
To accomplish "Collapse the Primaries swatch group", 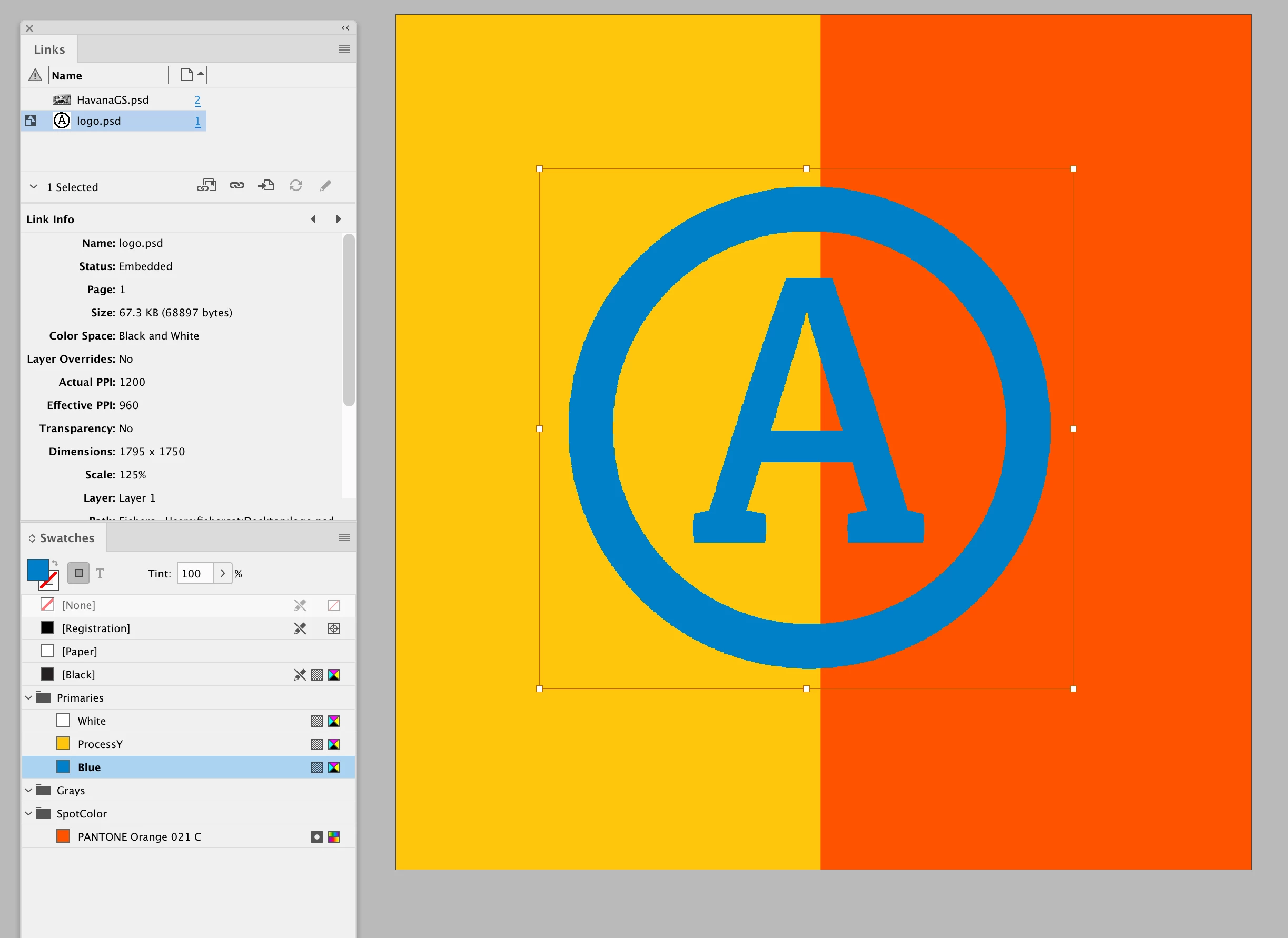I will pyautogui.click(x=28, y=697).
